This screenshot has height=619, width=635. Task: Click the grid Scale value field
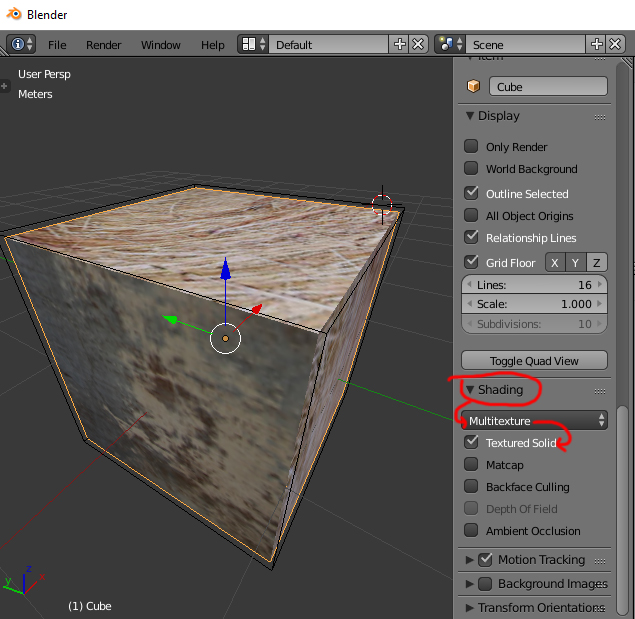534,304
